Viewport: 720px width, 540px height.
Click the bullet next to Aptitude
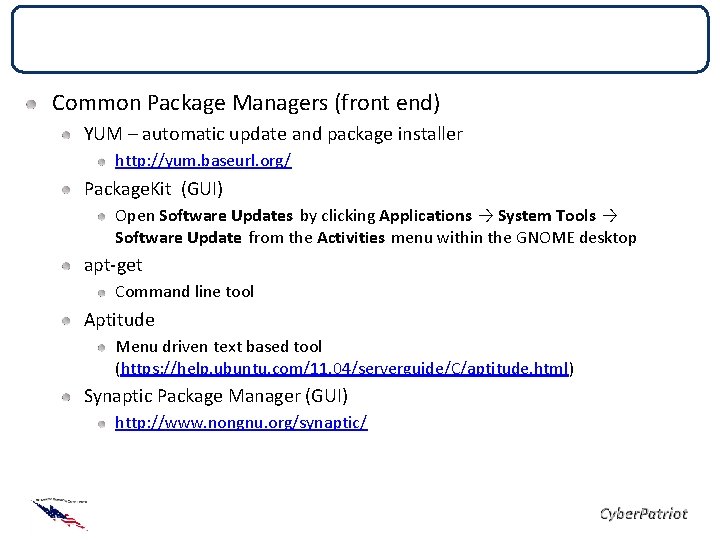click(66, 321)
